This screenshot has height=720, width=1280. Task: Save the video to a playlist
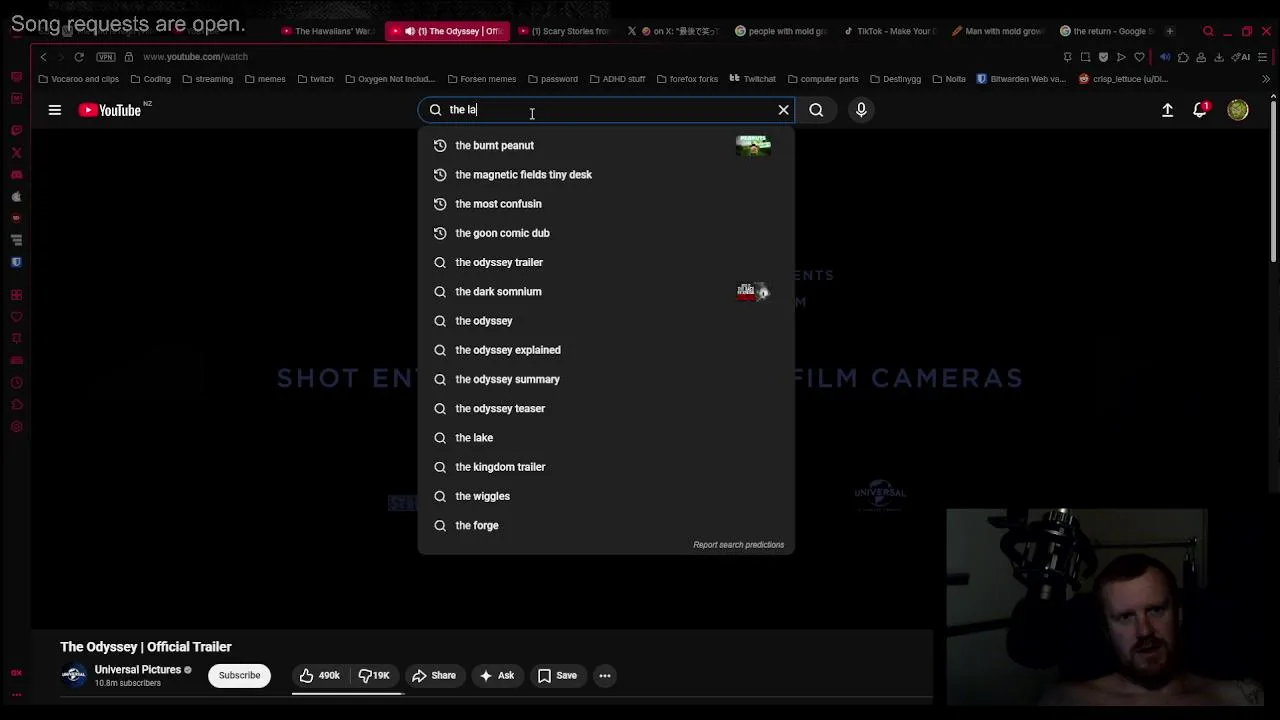[557, 676]
